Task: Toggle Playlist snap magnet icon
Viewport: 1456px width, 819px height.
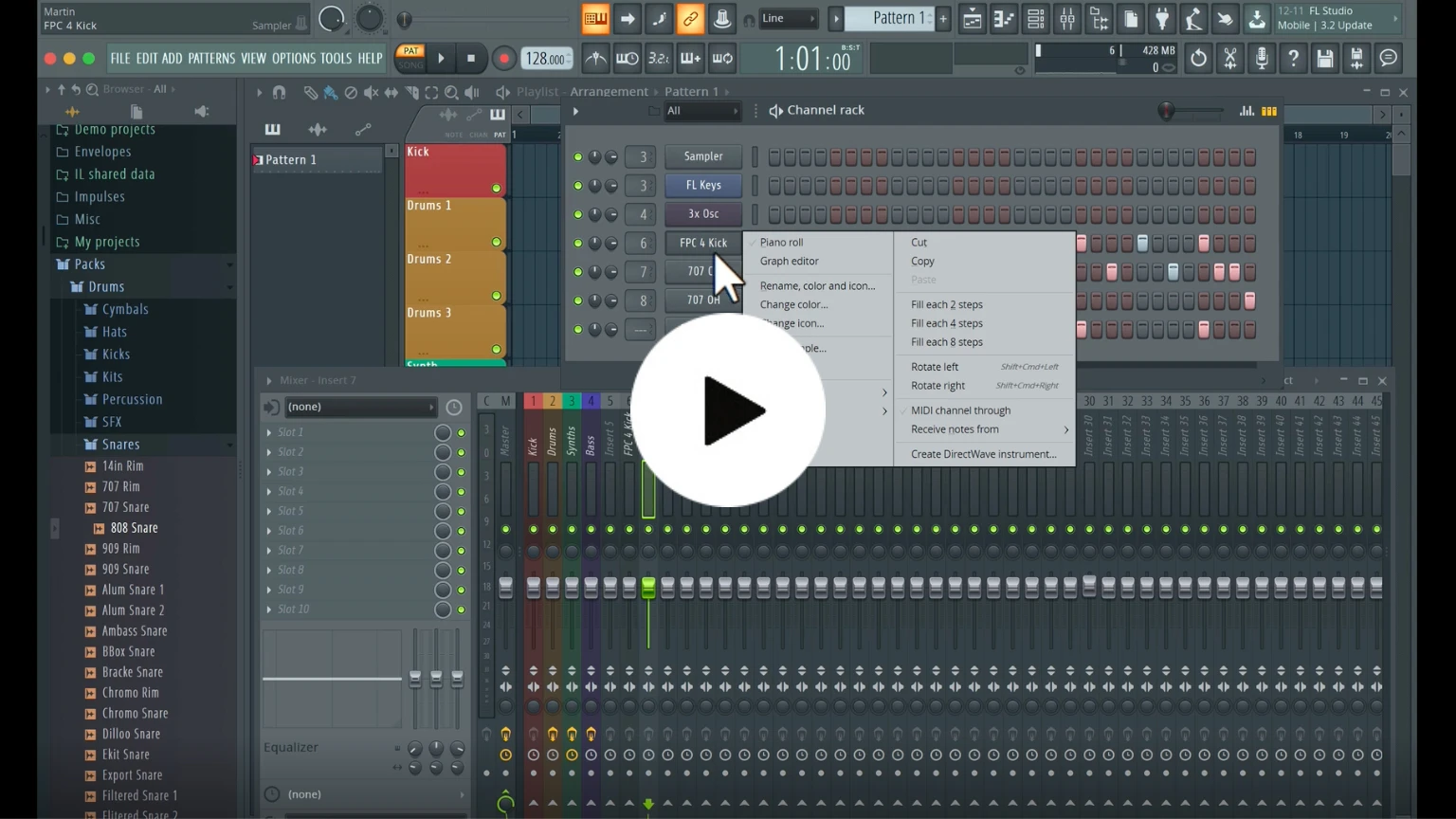Action: (279, 93)
